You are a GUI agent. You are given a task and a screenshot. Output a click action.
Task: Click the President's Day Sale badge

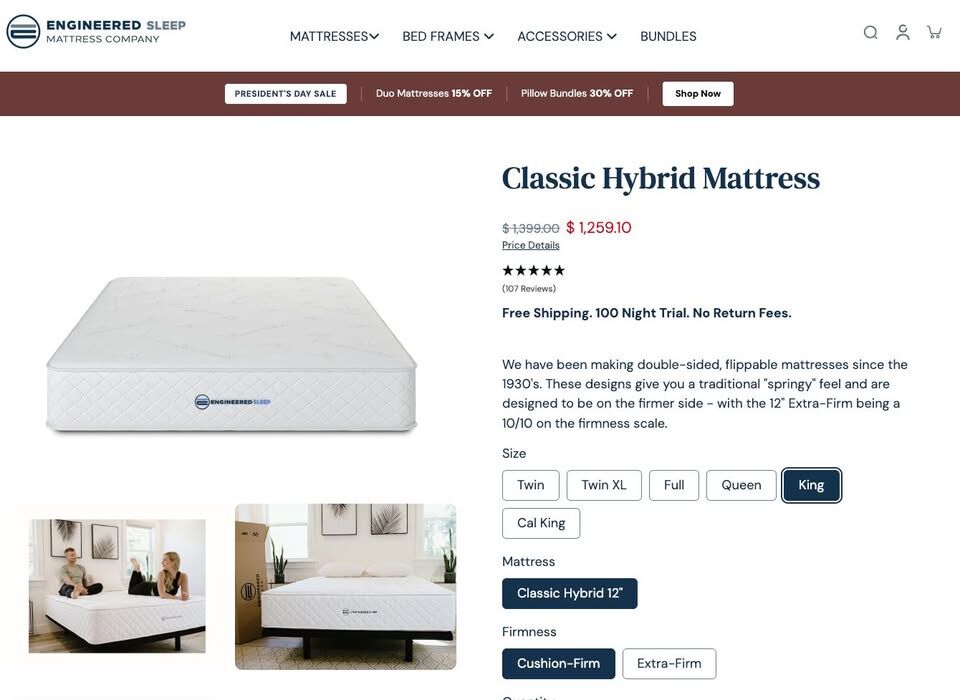coord(285,94)
